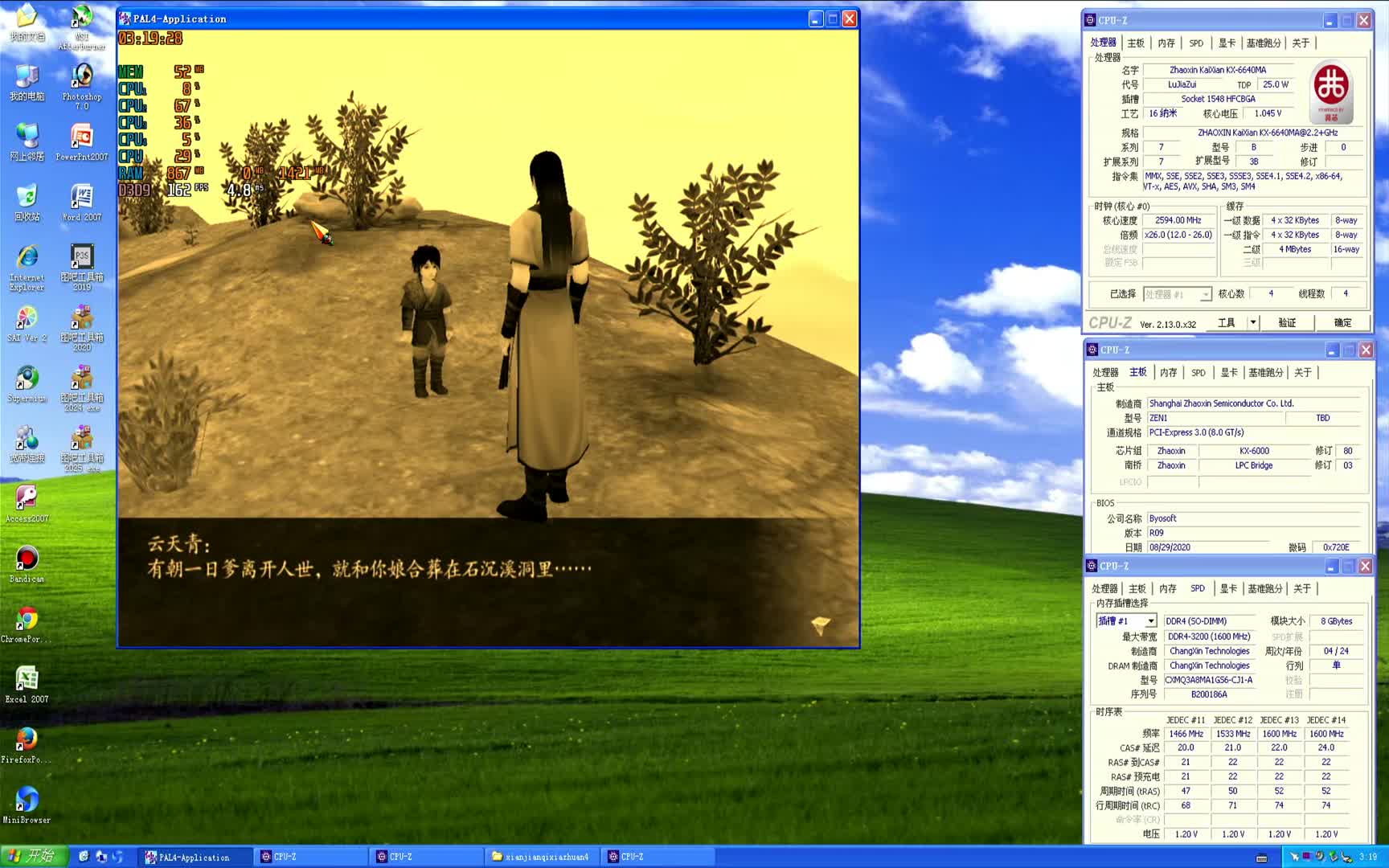Open the Recycle Bin (回收站)

(27, 197)
